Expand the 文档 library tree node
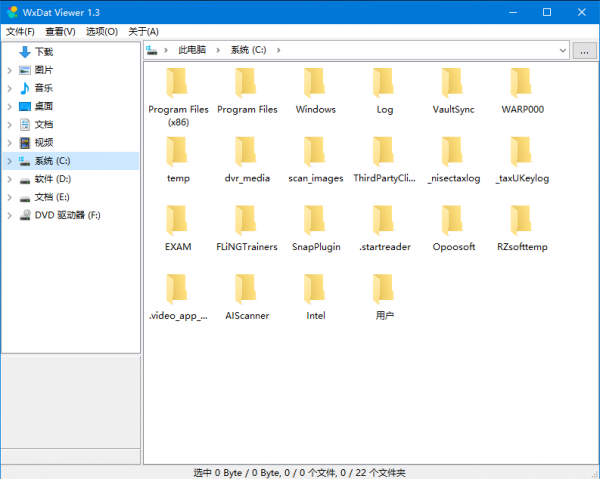 tap(10, 125)
